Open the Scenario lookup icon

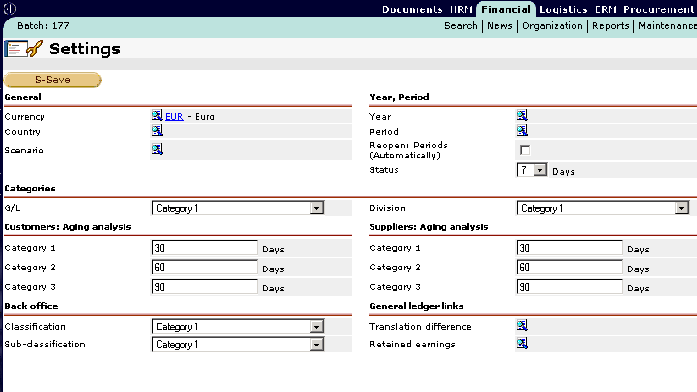(157, 149)
